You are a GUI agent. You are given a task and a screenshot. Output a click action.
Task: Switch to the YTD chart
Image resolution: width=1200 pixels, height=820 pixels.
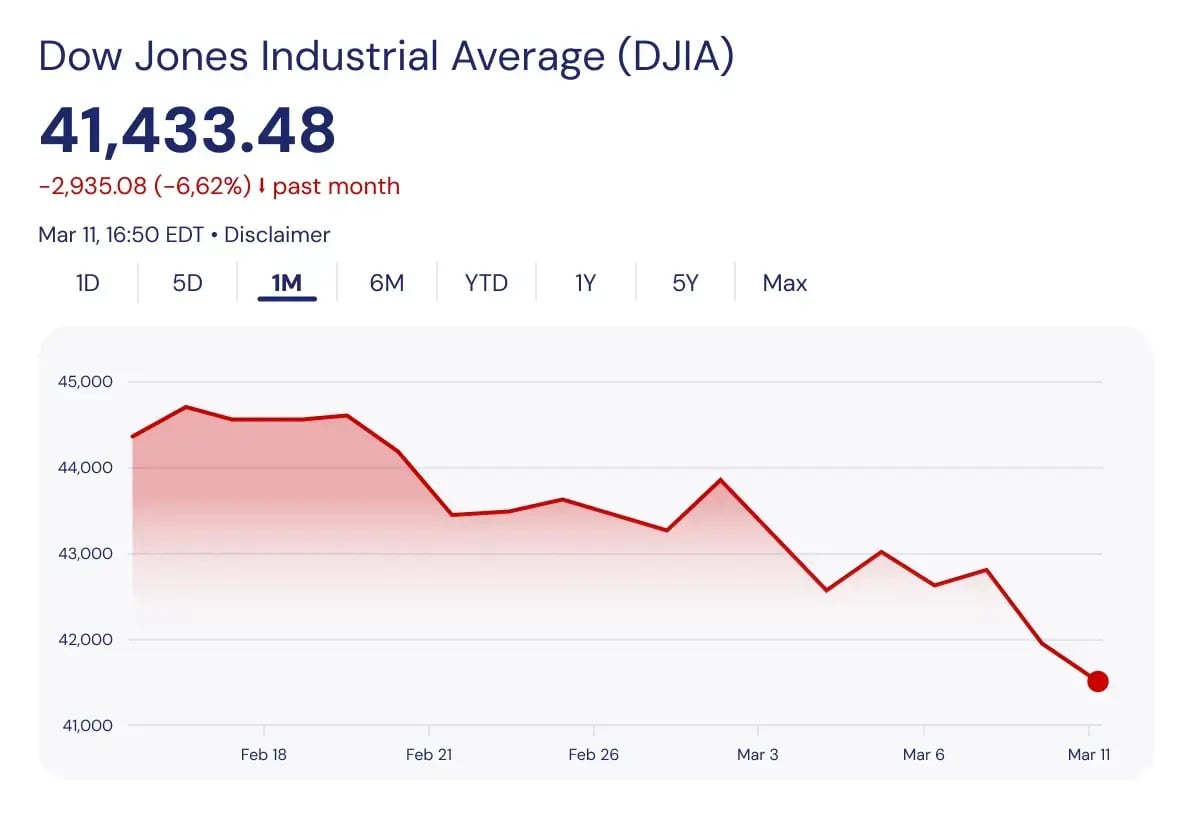(486, 283)
